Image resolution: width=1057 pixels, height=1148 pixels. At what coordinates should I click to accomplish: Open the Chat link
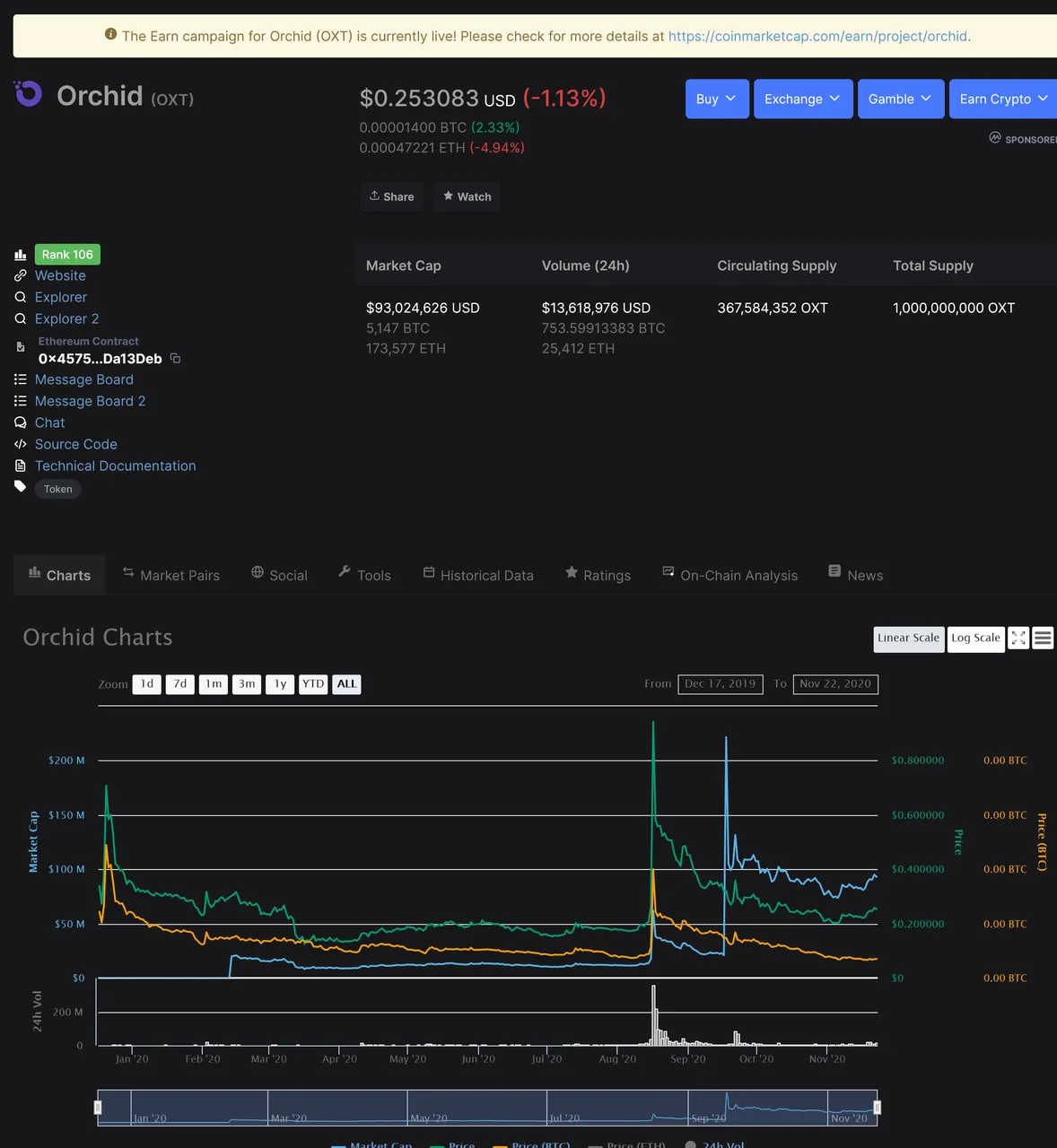[x=49, y=422]
